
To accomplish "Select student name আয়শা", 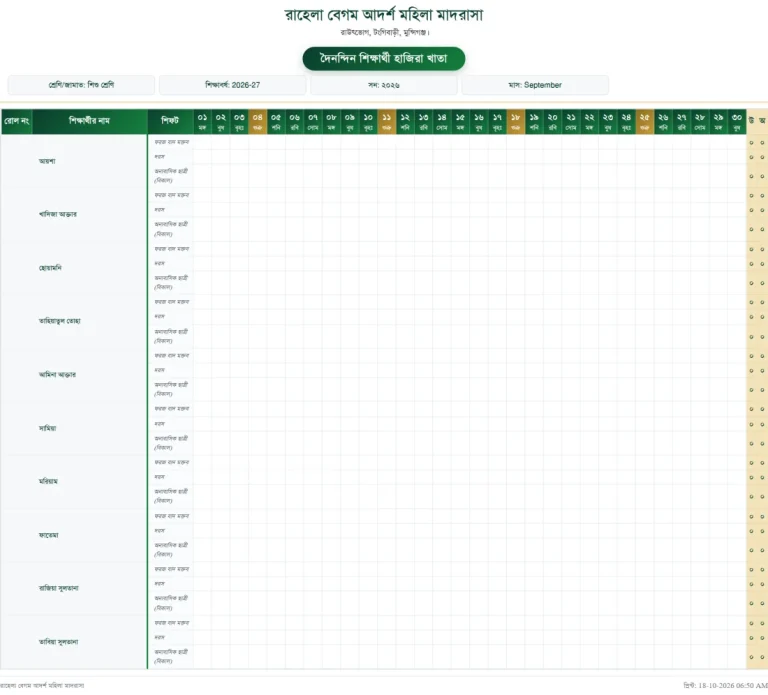I will pos(47,161).
